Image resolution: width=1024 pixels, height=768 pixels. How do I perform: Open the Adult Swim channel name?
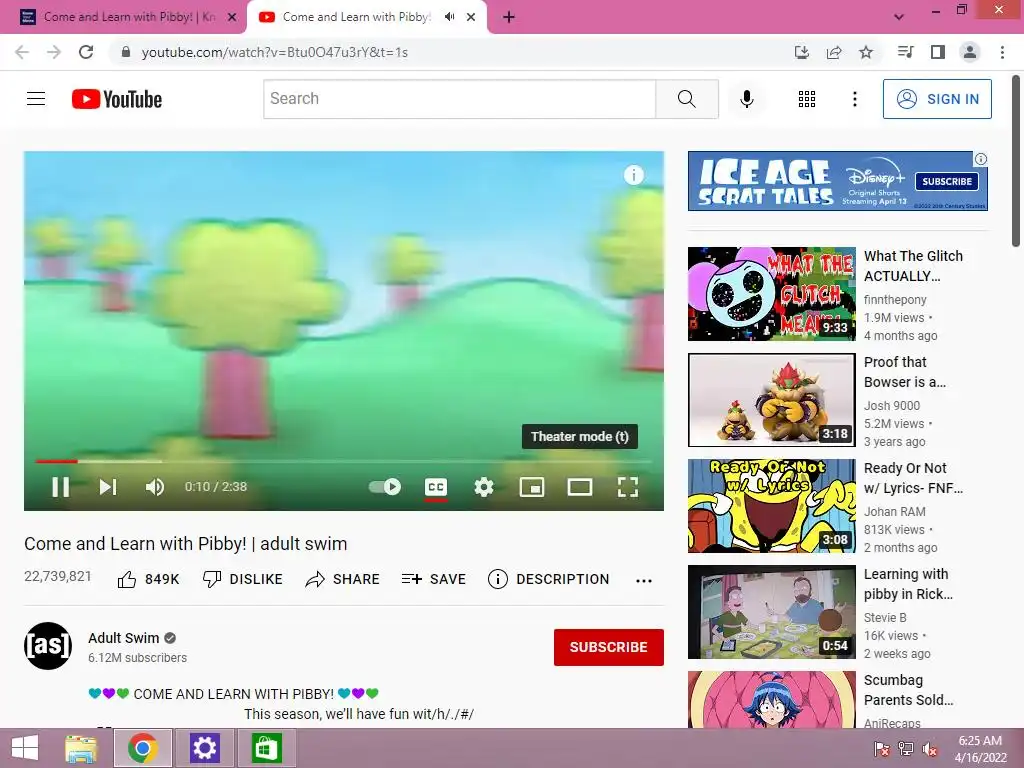coord(123,638)
